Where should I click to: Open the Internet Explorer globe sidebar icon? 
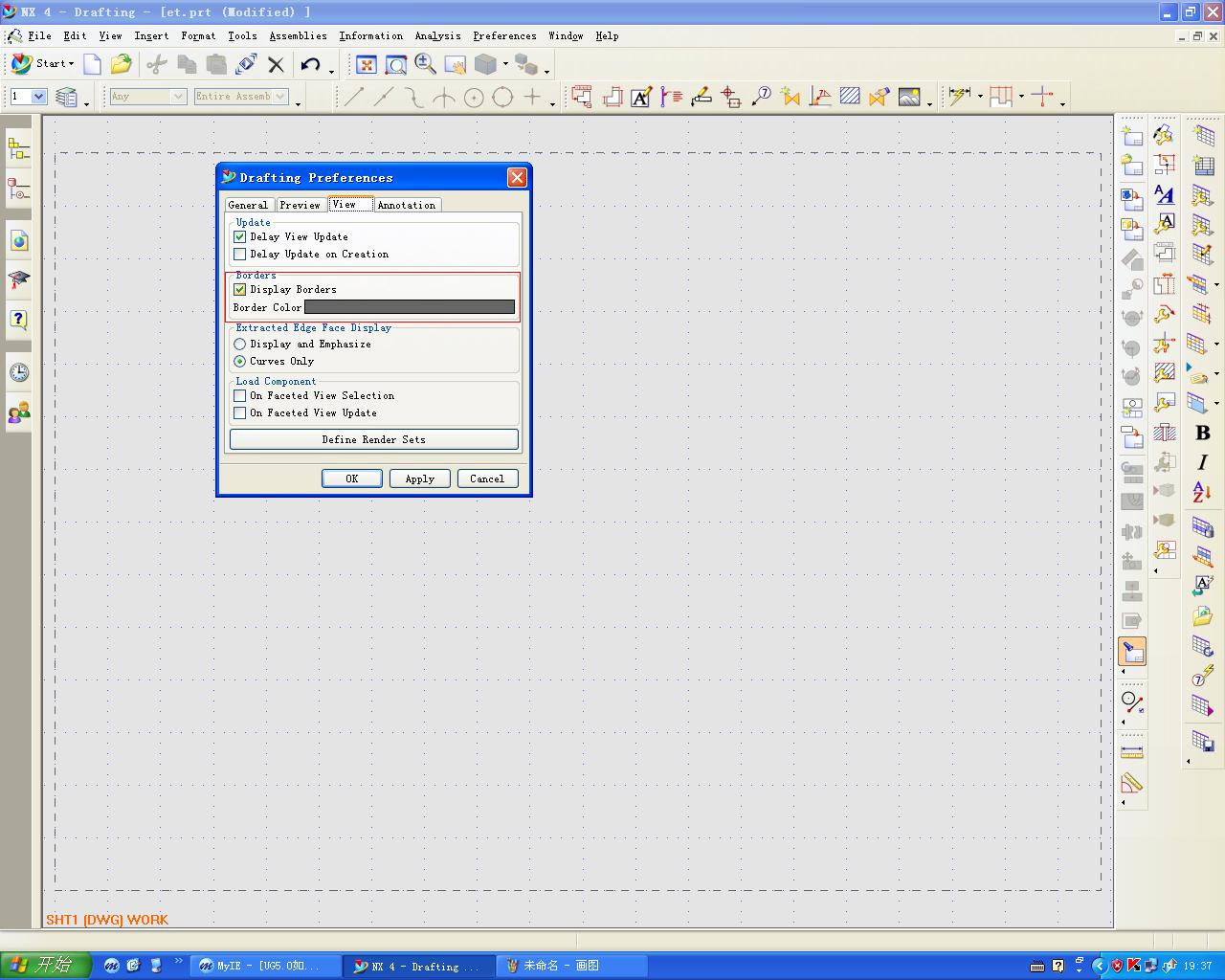(19, 240)
